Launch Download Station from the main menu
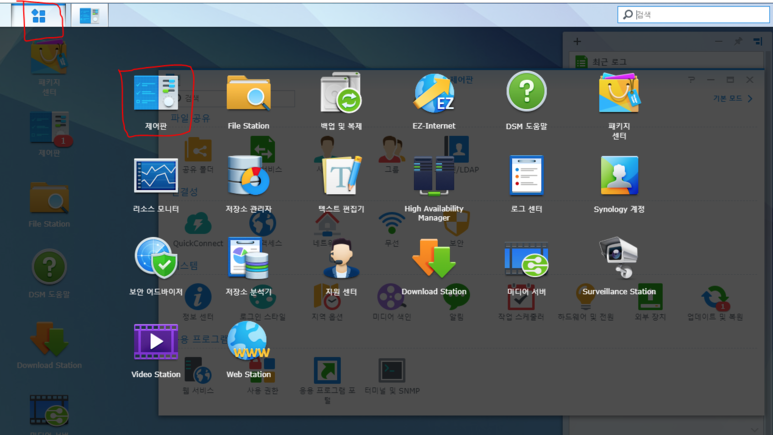The image size is (773, 435). [x=434, y=268]
